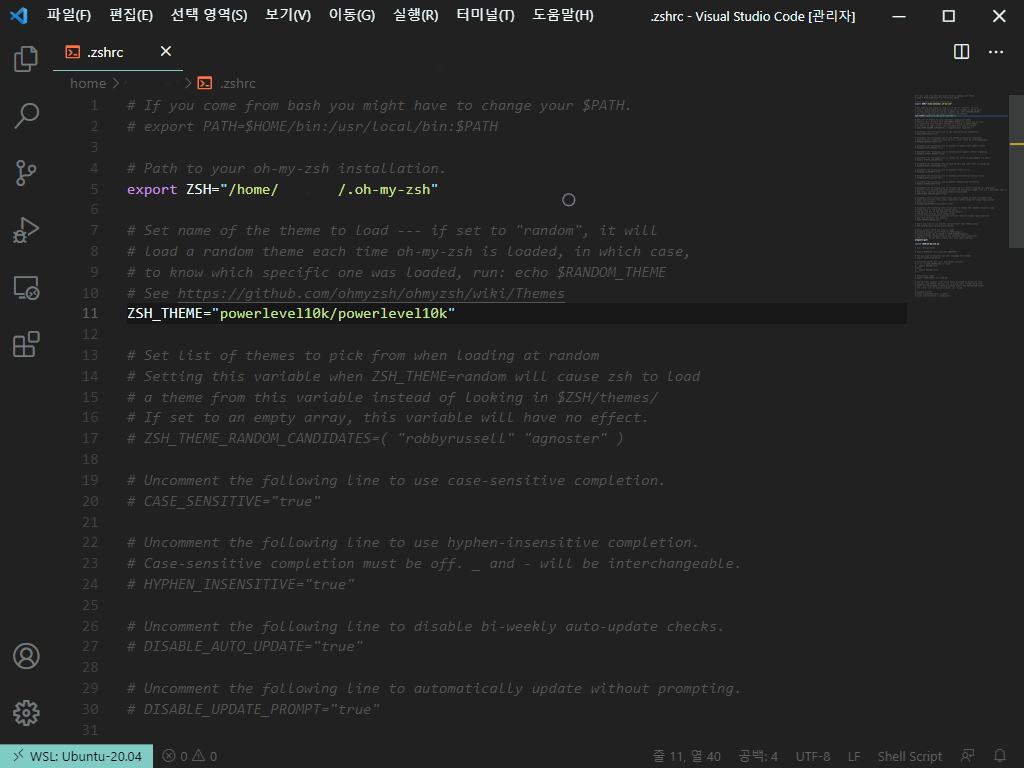
Task: Open notifications bell in status bar
Action: (999, 756)
